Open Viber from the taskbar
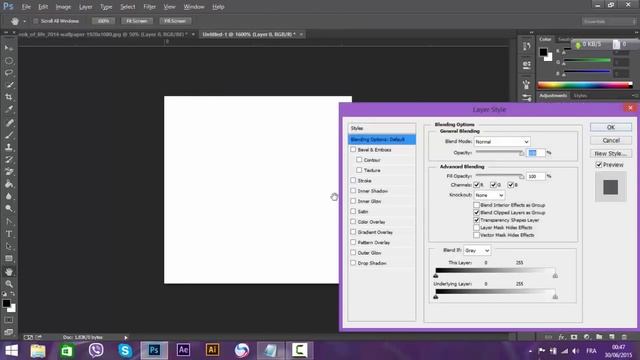This screenshot has width=640, height=360. pyautogui.click(x=96, y=350)
